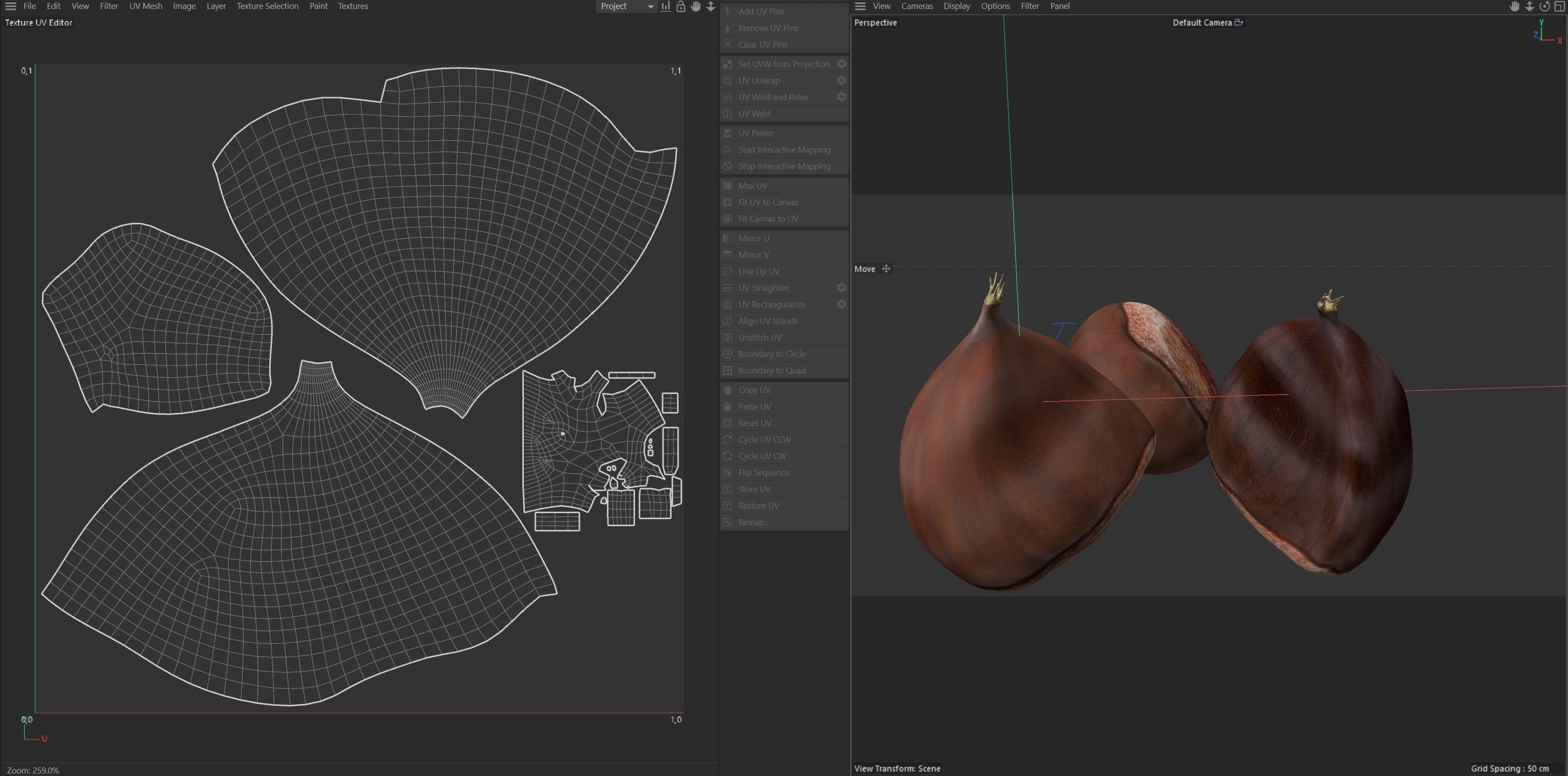This screenshot has height=776, width=1568.
Task: Open the viewport hamburger menu
Action: click(860, 6)
